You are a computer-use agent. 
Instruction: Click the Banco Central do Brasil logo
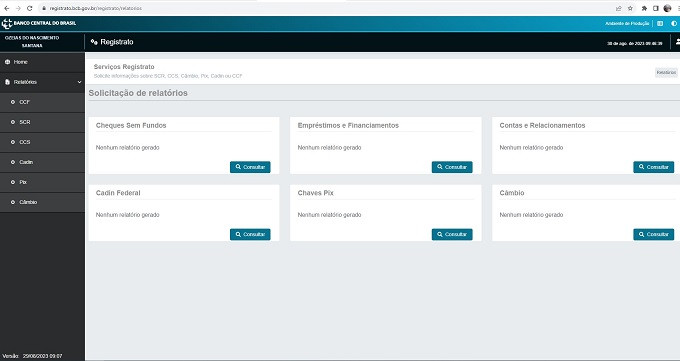(x=39, y=23)
